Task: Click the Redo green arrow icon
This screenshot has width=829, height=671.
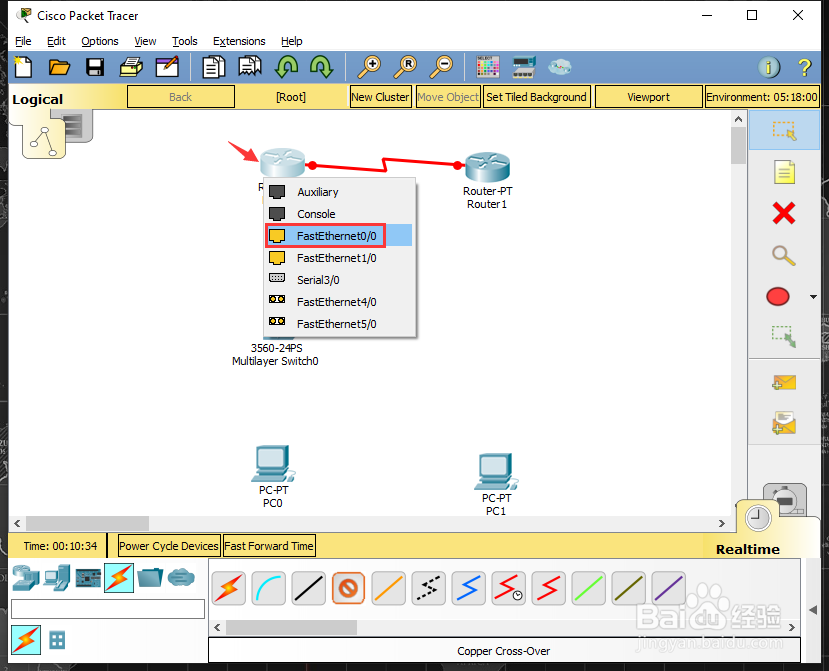Action: pos(321,67)
